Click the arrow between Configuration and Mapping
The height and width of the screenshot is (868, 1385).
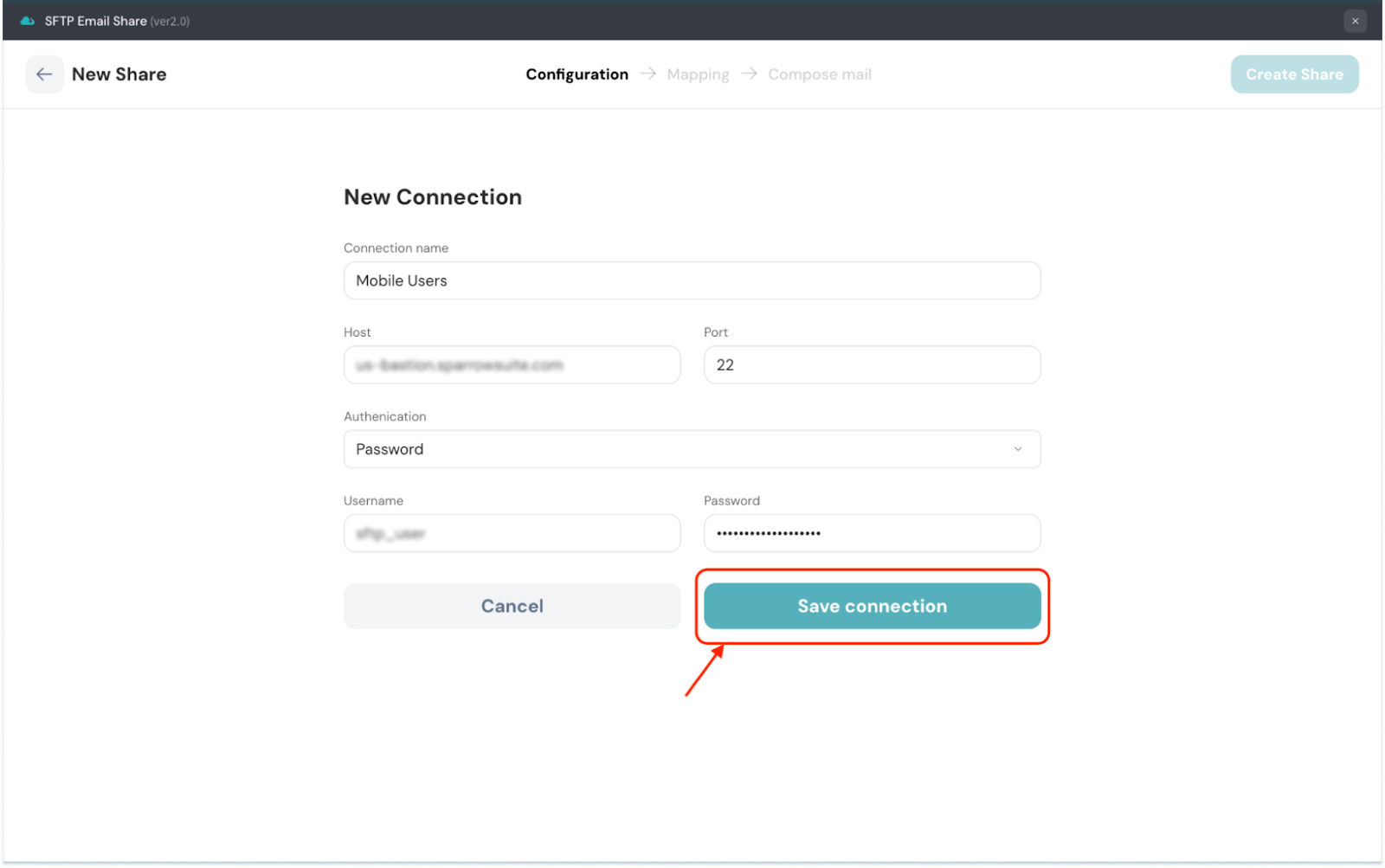click(x=647, y=74)
